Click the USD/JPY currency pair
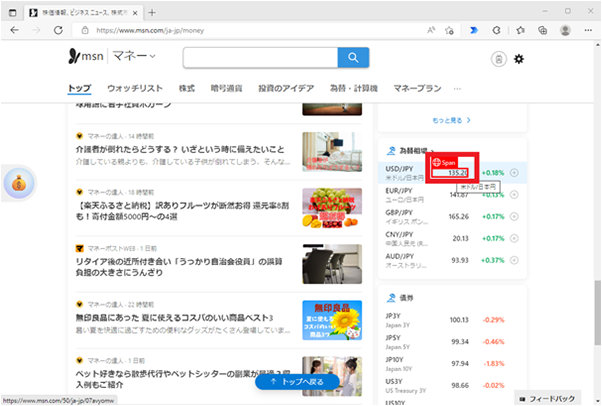 pyautogui.click(x=399, y=169)
